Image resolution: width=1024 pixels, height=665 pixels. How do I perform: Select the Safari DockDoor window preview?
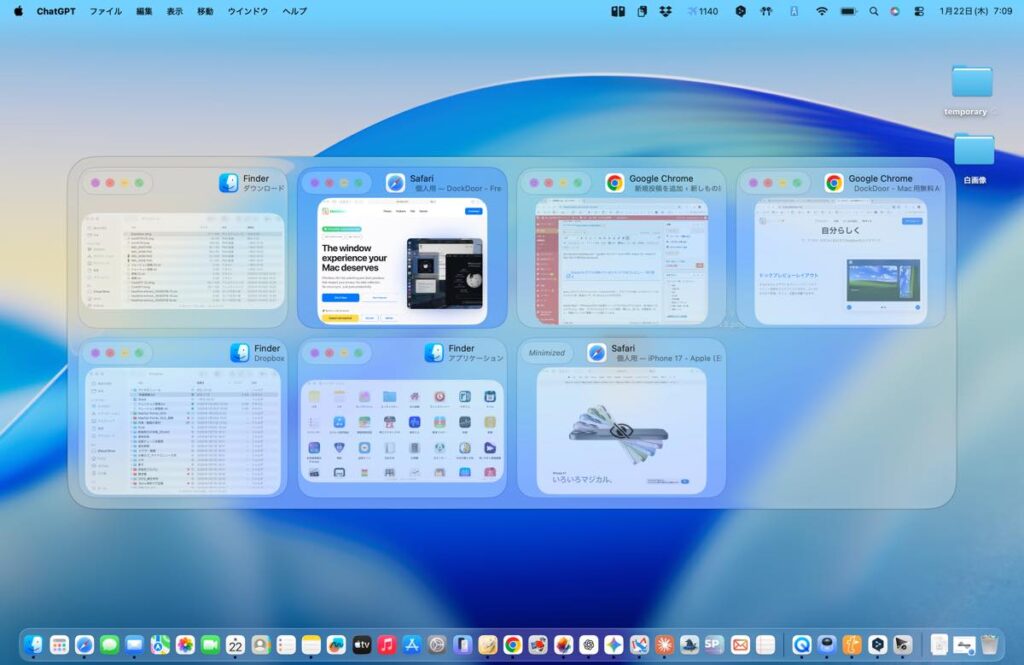click(402, 260)
